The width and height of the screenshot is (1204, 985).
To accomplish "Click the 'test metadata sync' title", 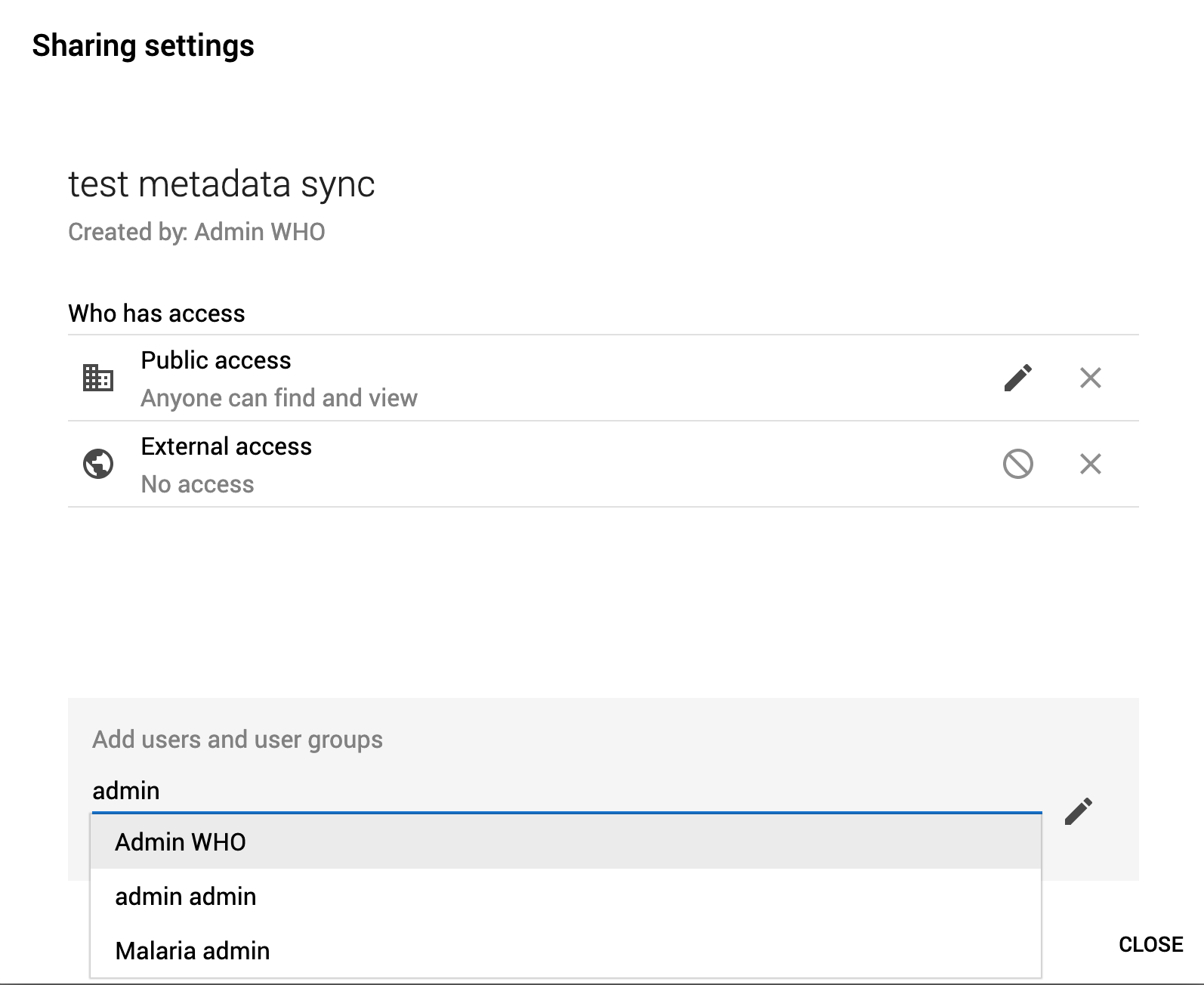I will [221, 184].
